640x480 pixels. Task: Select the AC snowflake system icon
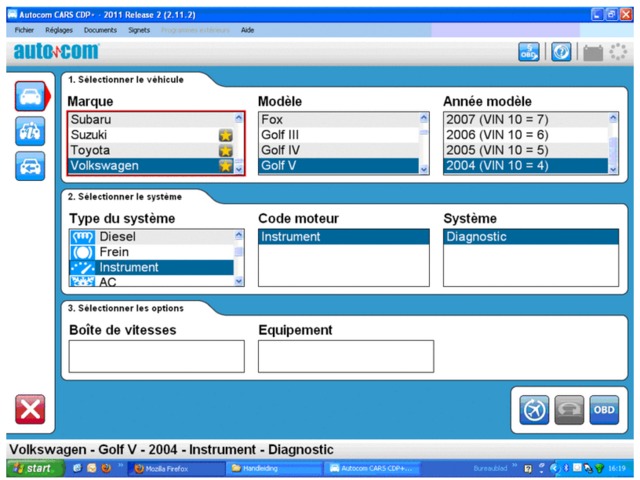[x=83, y=281]
